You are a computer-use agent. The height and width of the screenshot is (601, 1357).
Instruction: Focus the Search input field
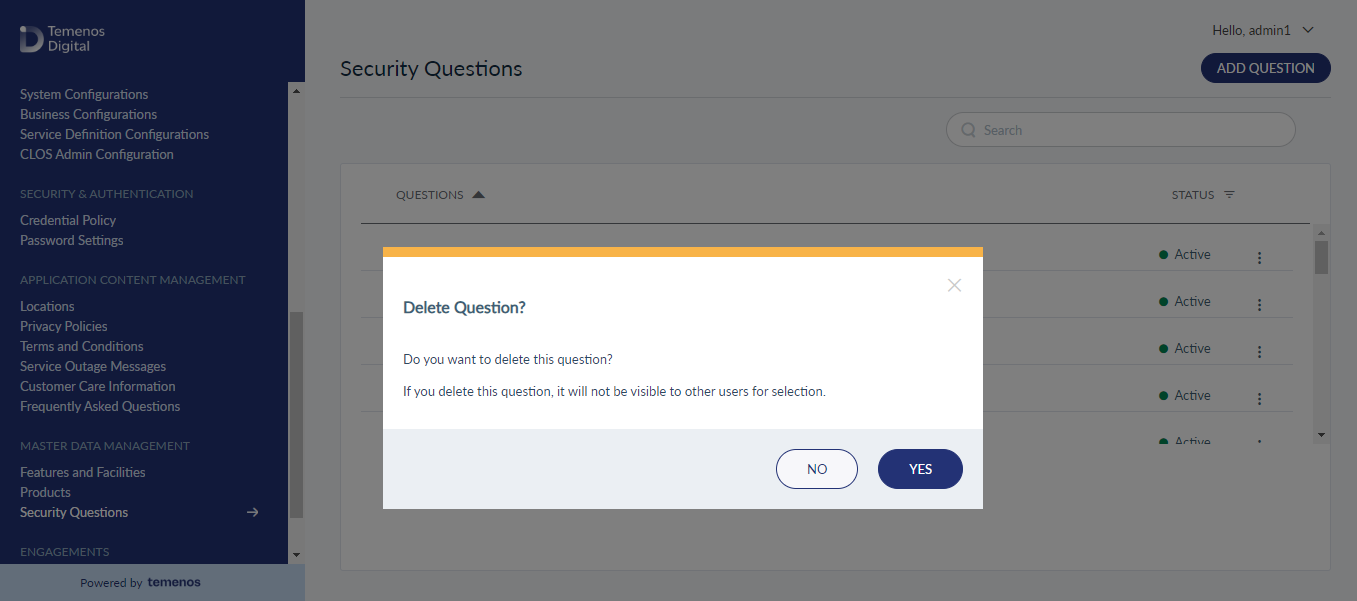click(x=1120, y=130)
